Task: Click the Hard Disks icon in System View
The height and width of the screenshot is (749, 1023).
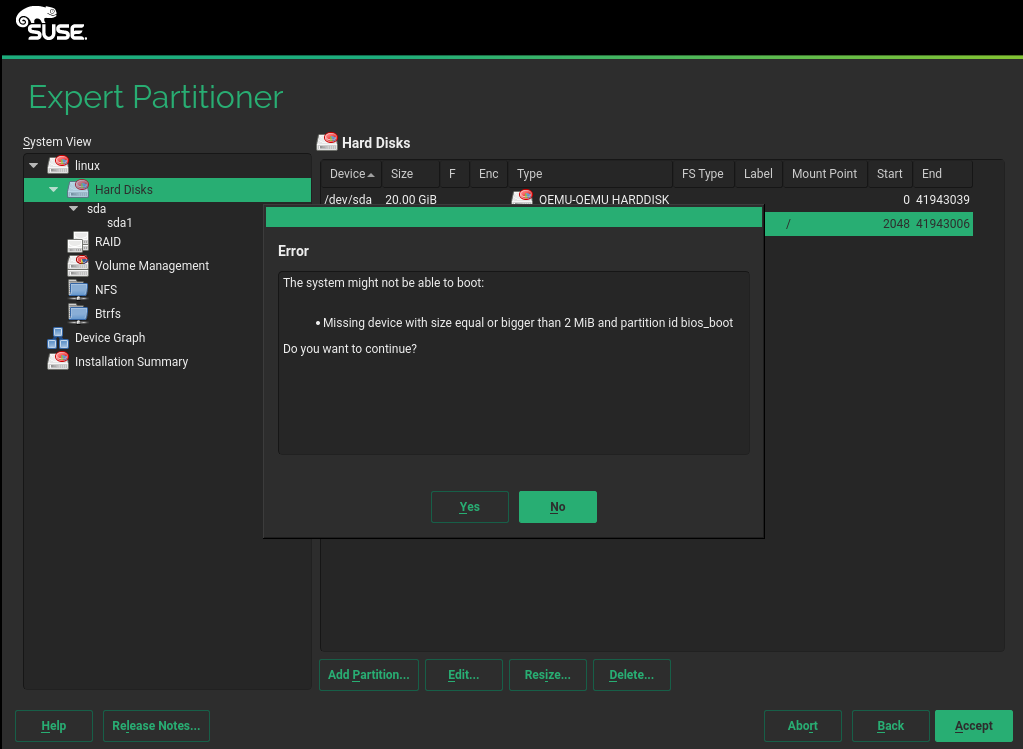Action: pos(78,189)
